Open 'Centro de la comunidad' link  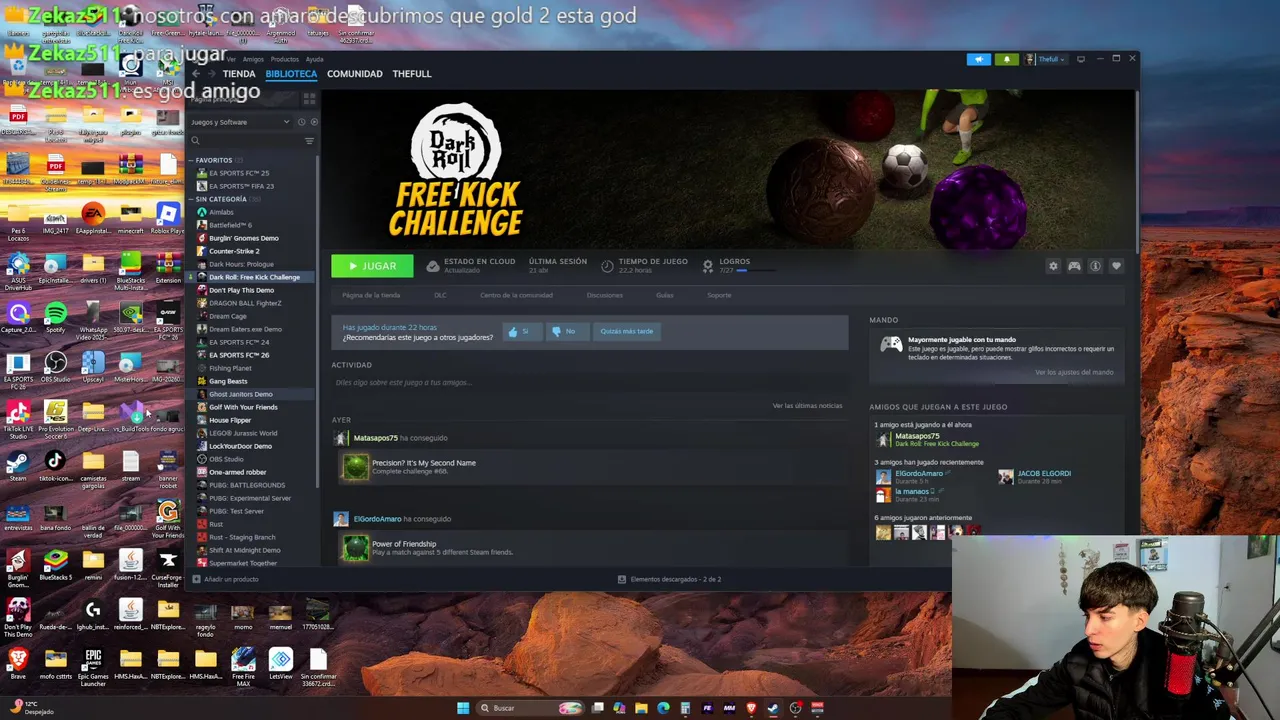pyautogui.click(x=516, y=295)
